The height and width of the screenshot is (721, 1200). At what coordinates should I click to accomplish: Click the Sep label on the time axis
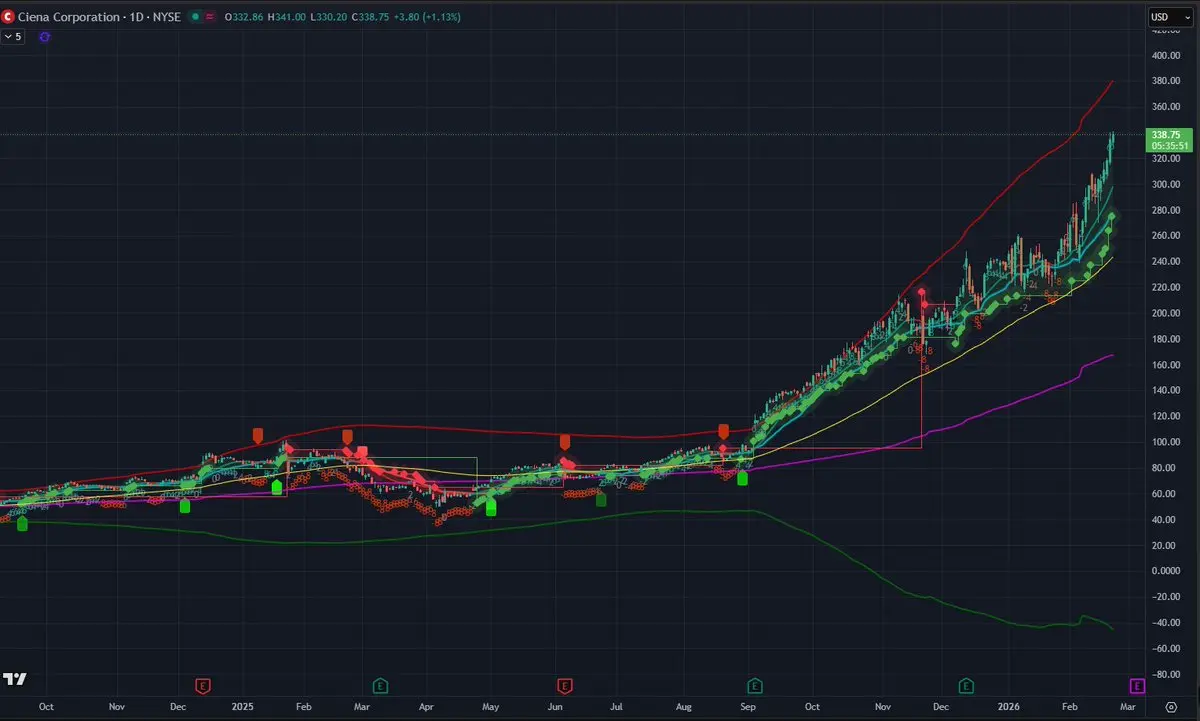pos(748,706)
